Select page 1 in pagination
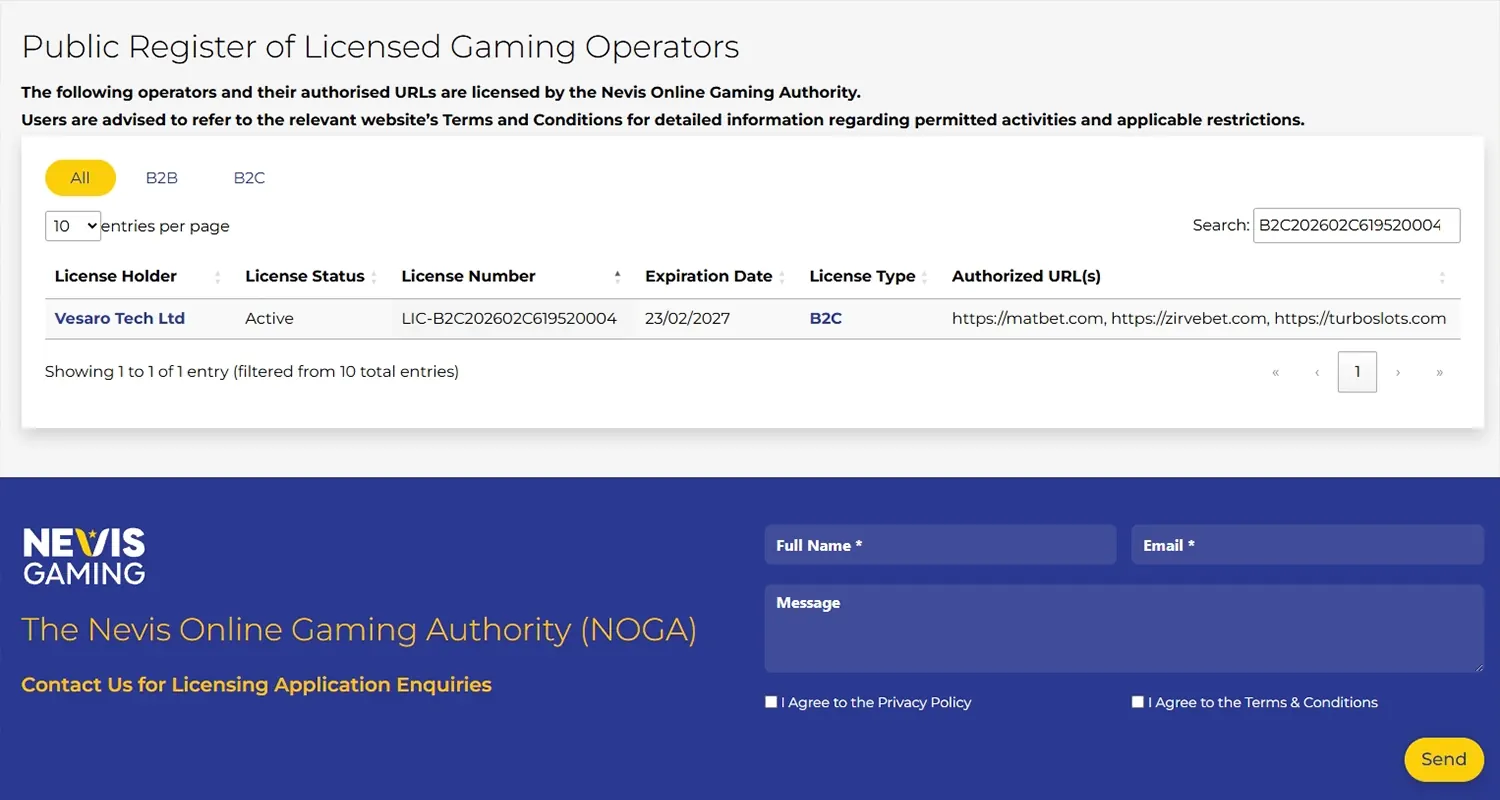The height and width of the screenshot is (800, 1500). [x=1357, y=372]
